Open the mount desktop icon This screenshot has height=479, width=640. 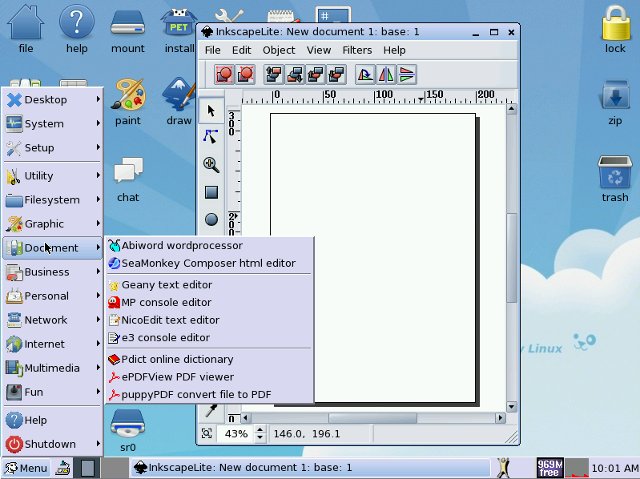128,31
